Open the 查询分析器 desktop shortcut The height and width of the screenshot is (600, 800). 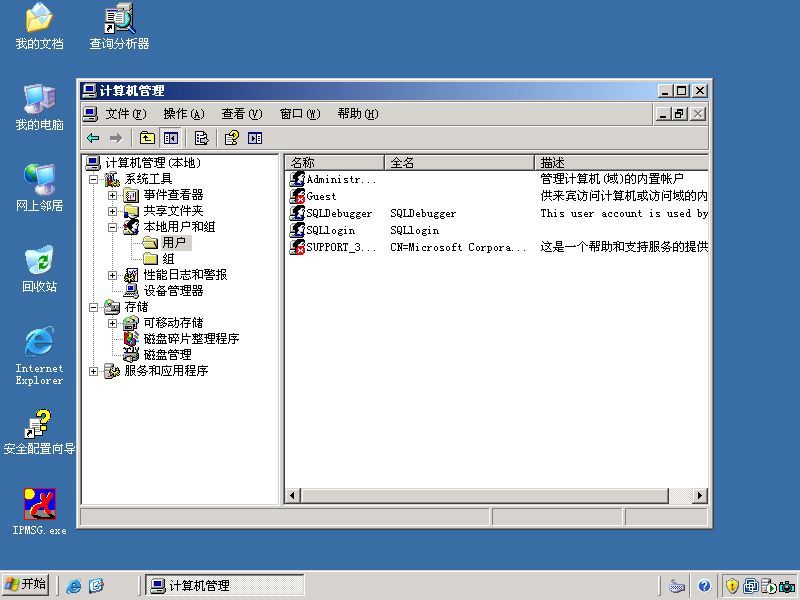click(x=119, y=27)
